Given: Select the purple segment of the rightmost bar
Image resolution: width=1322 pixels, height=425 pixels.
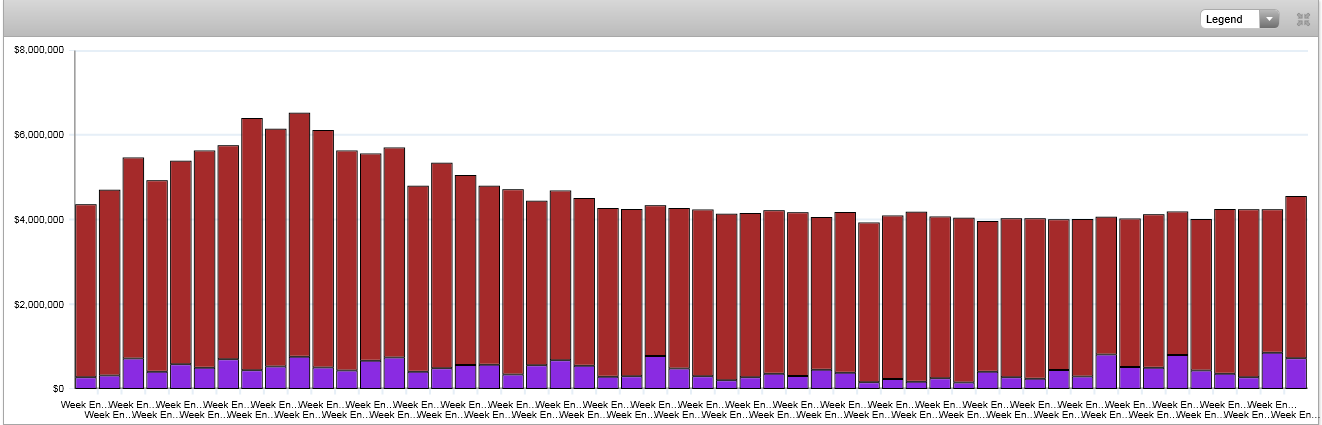Looking at the screenshot, I should coord(1296,373).
